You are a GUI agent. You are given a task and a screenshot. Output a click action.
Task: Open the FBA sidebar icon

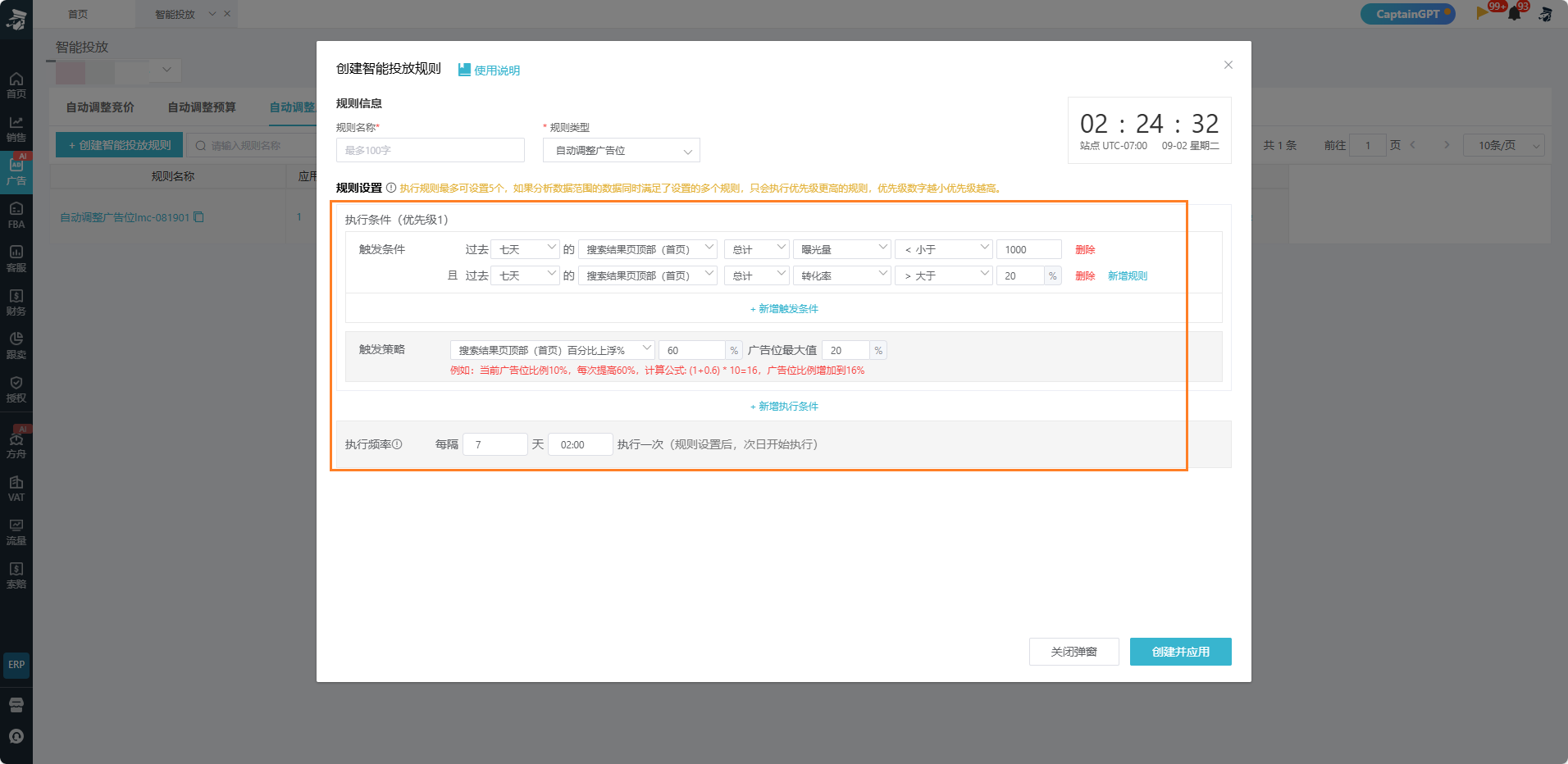click(16, 216)
